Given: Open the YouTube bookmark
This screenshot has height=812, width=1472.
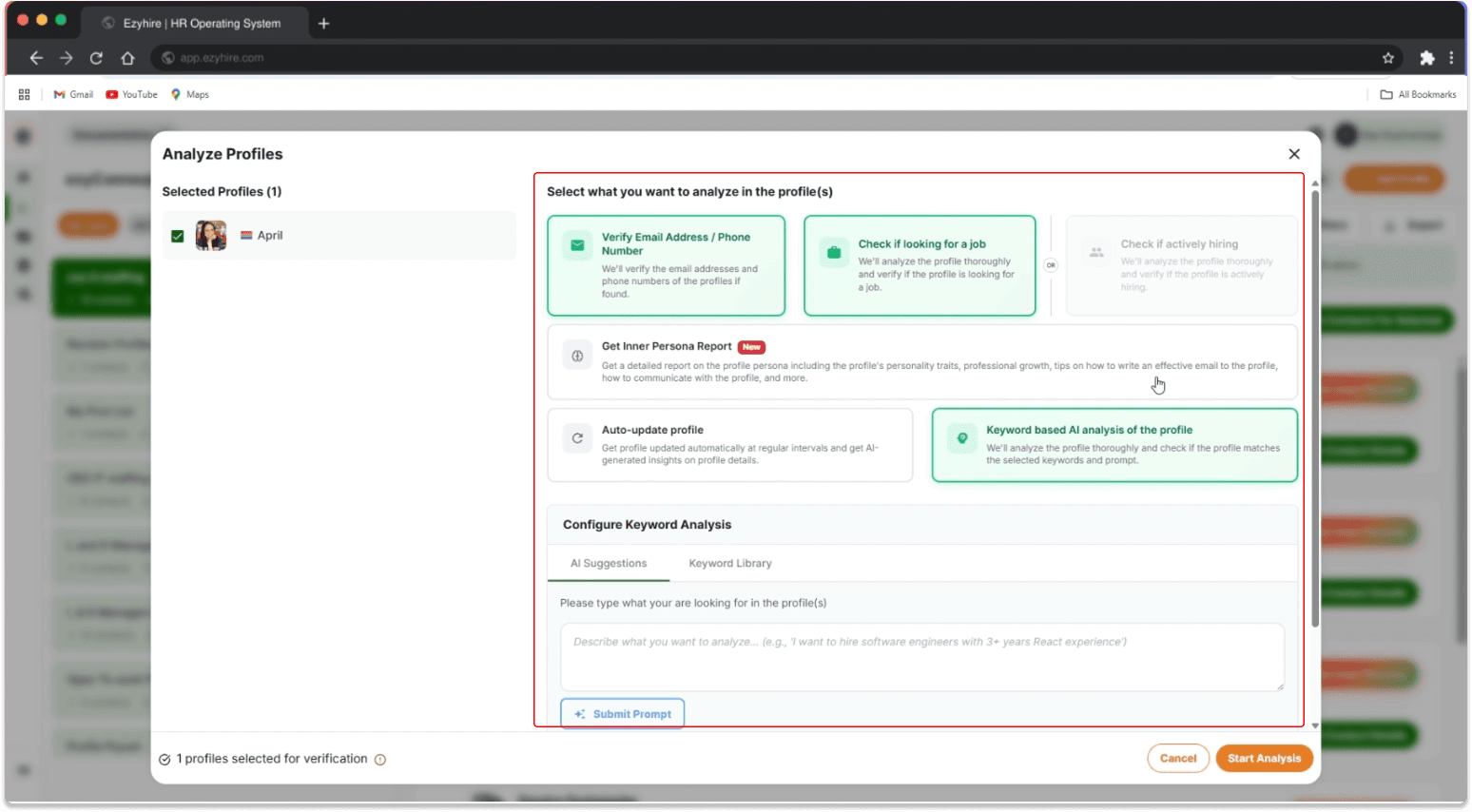Looking at the screenshot, I should pos(132,95).
